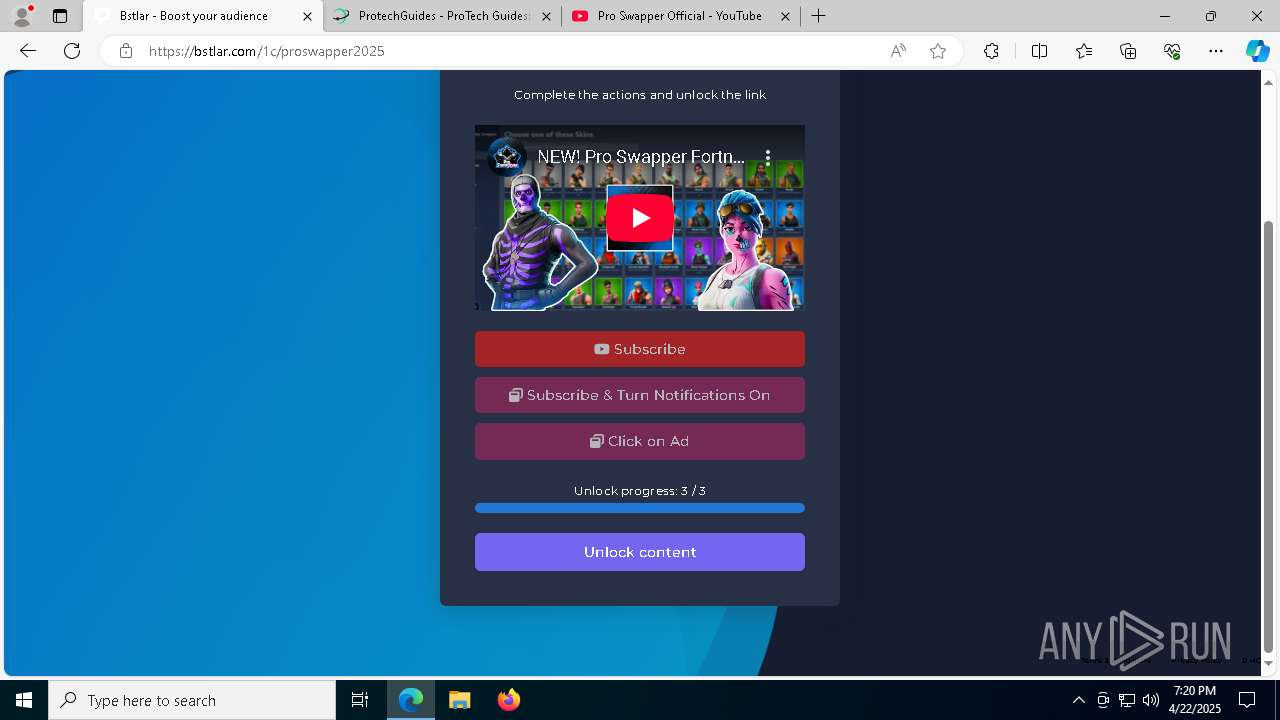Click the unlock progress bar
The width and height of the screenshot is (1280, 720).
[x=640, y=508]
